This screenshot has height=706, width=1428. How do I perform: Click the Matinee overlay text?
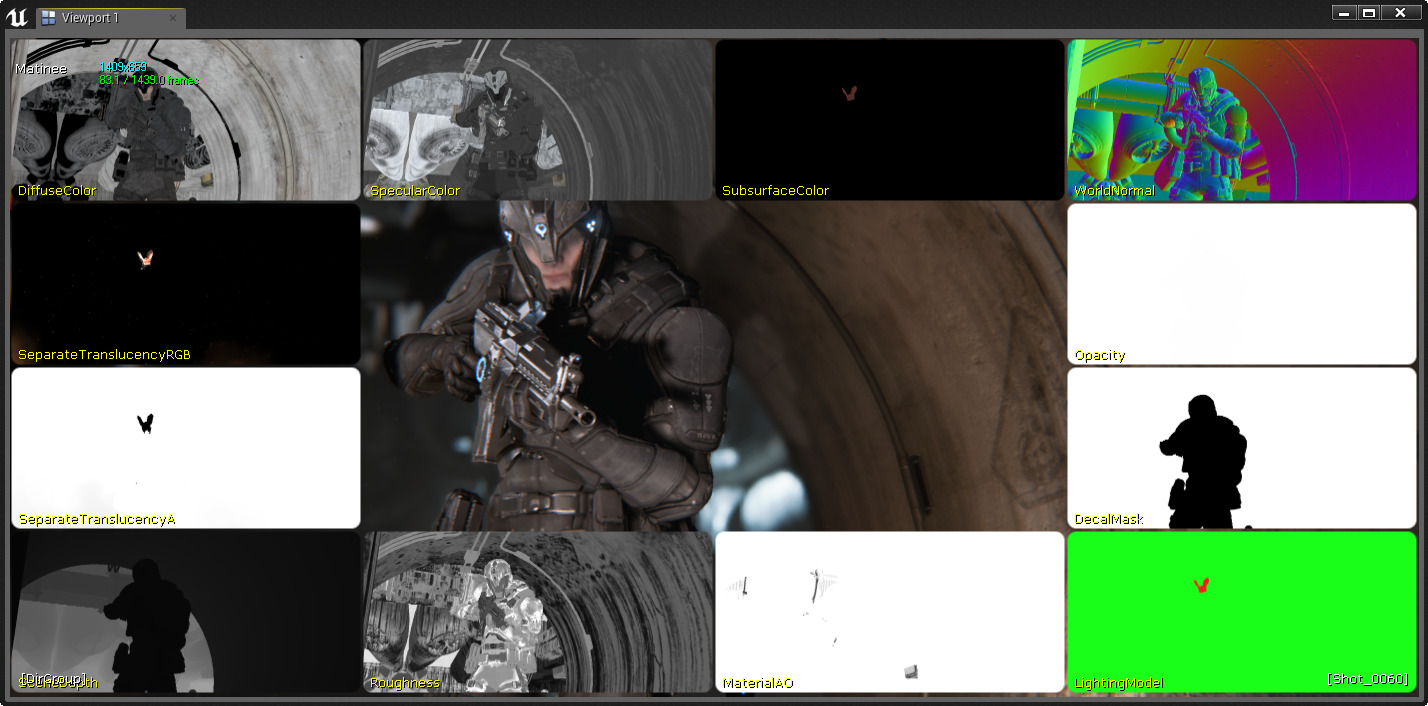click(x=40, y=68)
